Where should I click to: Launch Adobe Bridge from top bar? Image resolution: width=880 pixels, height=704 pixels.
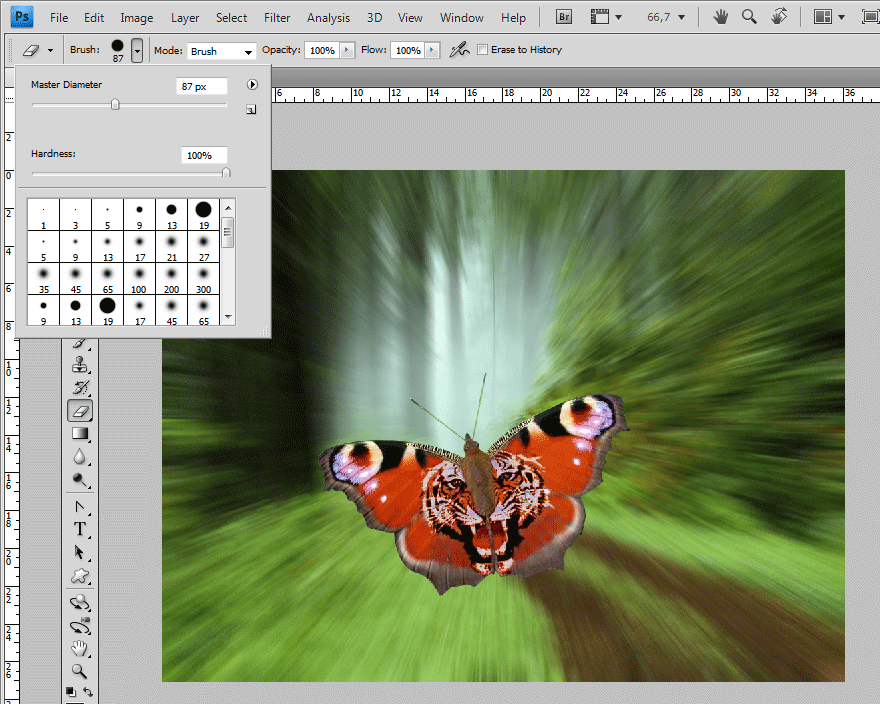coord(564,17)
